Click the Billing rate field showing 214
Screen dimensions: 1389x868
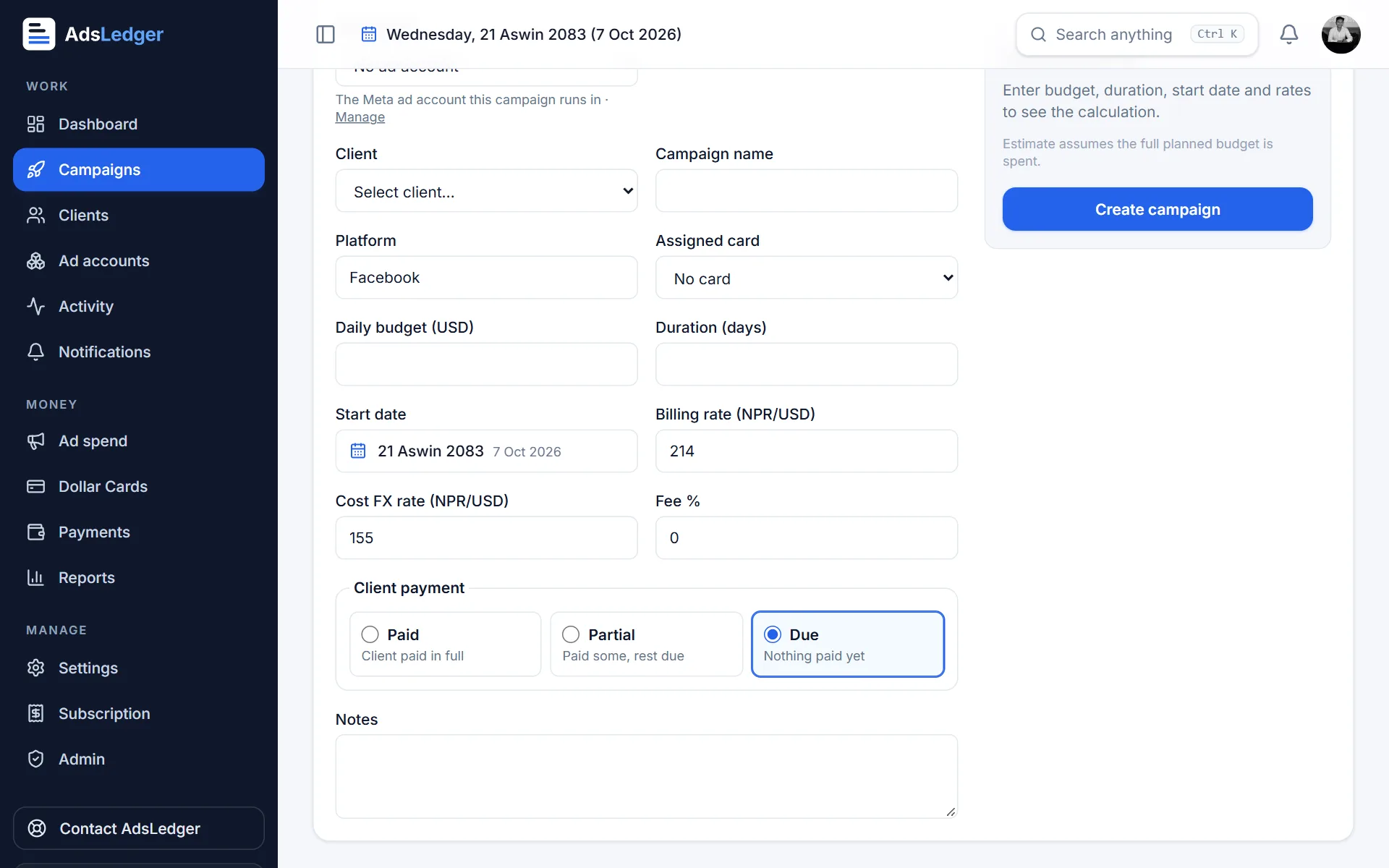coord(806,451)
